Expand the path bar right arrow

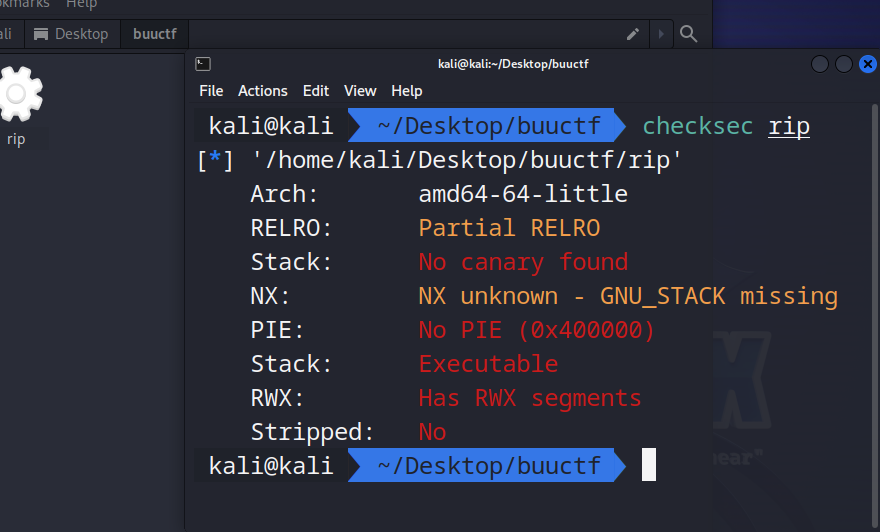coord(660,34)
